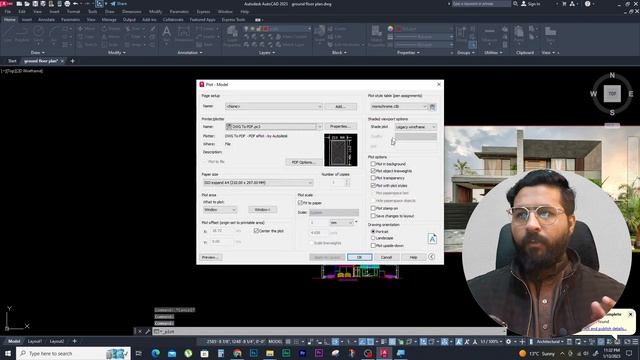Switch to the Start document tab
Image resolution: width=640 pixels, height=360 pixels.
click(x=12, y=61)
